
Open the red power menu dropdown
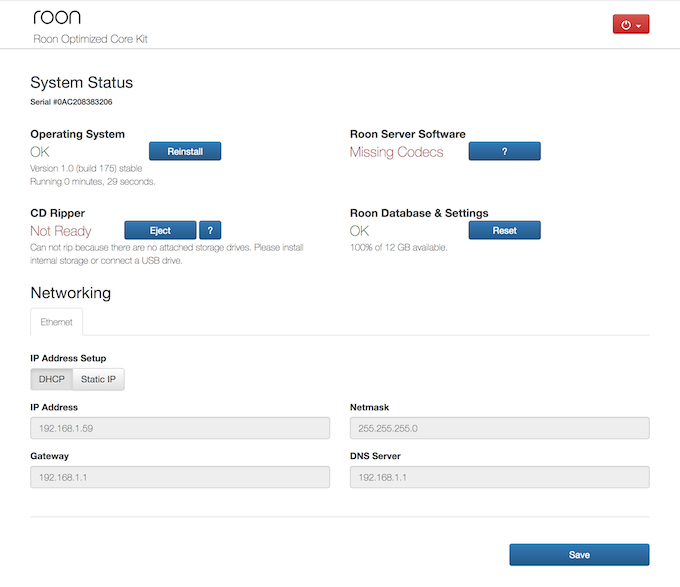(x=631, y=24)
